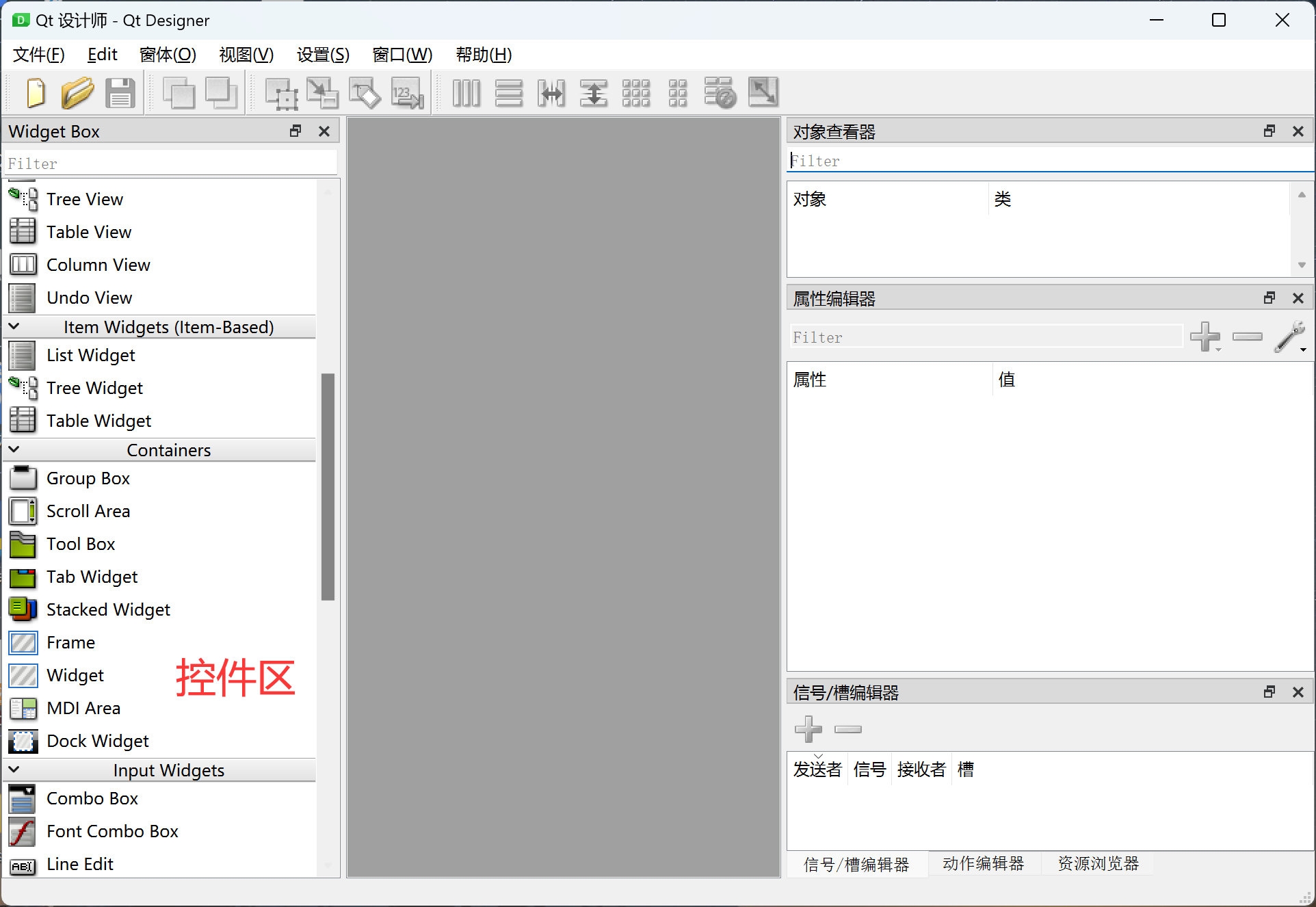The width and height of the screenshot is (1316, 907).
Task: Click the open file toolbar icon
Action: (78, 92)
